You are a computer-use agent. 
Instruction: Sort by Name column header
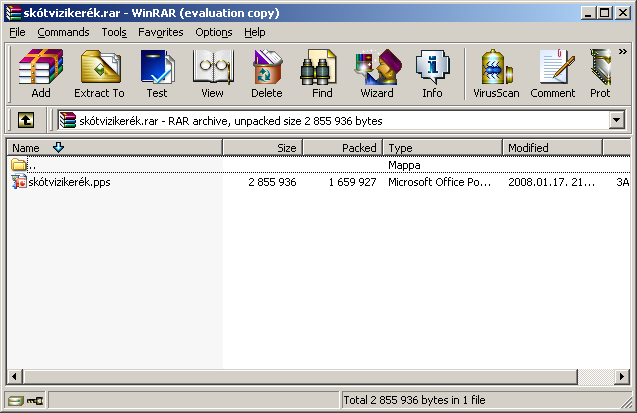pyautogui.click(x=115, y=148)
